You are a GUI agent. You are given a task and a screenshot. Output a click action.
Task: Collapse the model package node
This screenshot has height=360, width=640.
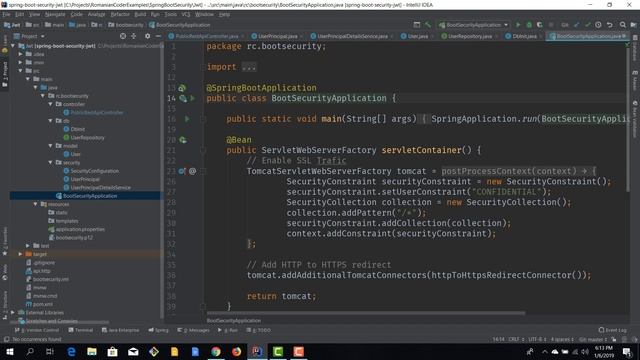coord(51,146)
